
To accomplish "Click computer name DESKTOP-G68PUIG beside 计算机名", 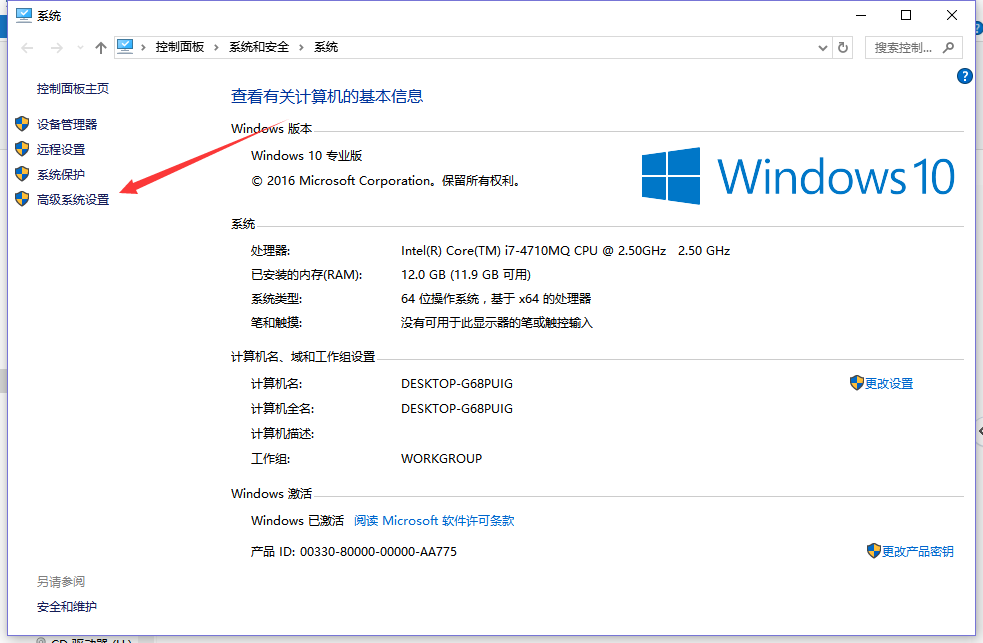I will coord(457,384).
